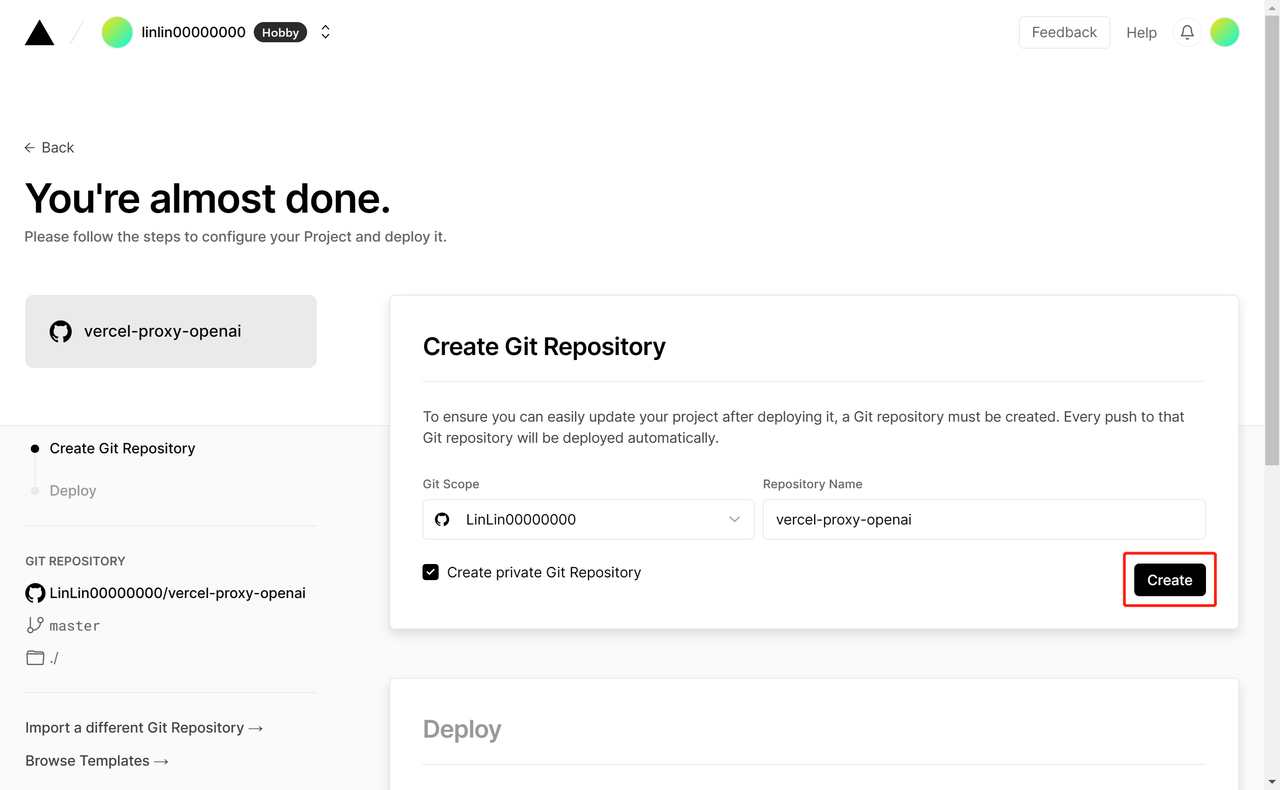This screenshot has width=1280, height=790.
Task: Focus the Repository Name input field
Action: (984, 519)
